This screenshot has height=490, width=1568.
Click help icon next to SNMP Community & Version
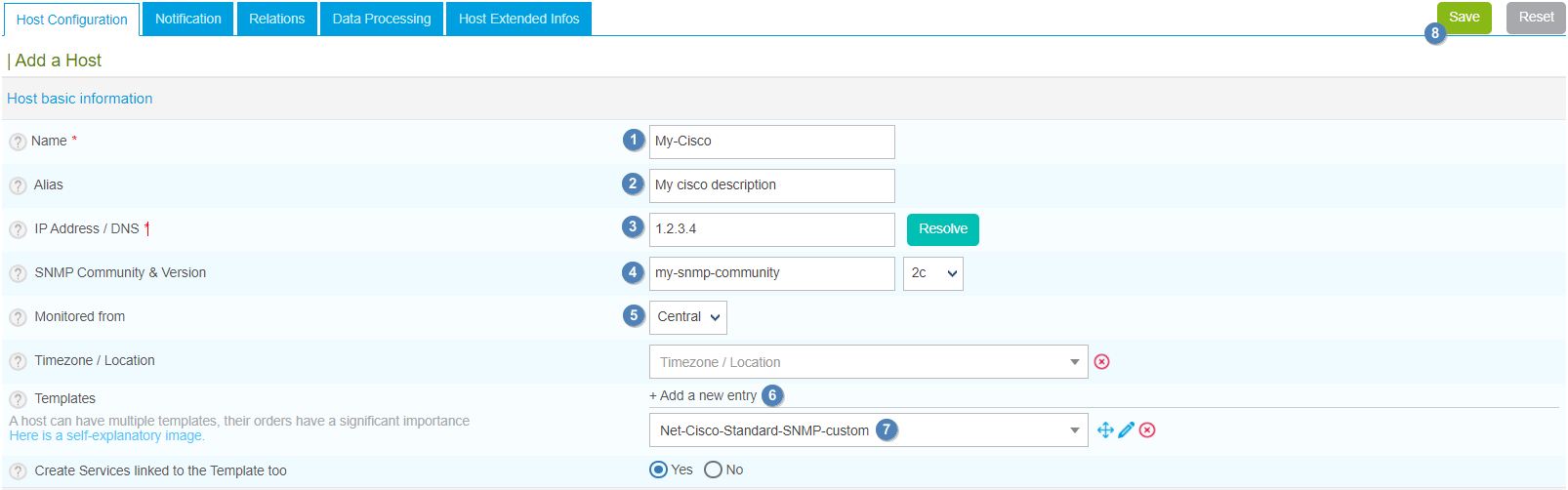(x=18, y=273)
